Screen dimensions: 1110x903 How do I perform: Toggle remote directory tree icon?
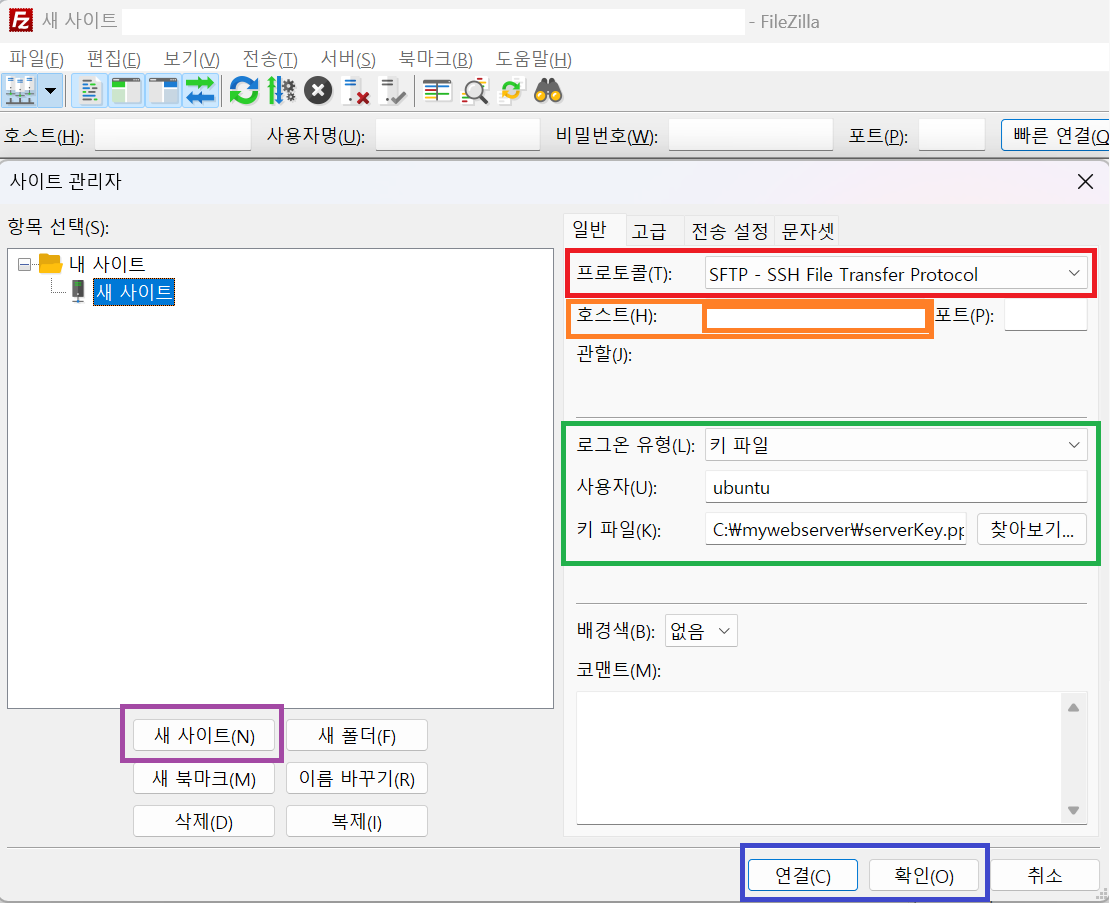click(164, 91)
